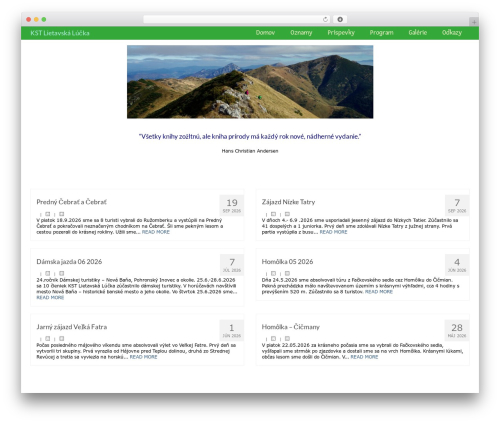Click the left meta icon under Homôlka 05 2026
Viewport: 500px width, 423px height.
click(x=273, y=273)
